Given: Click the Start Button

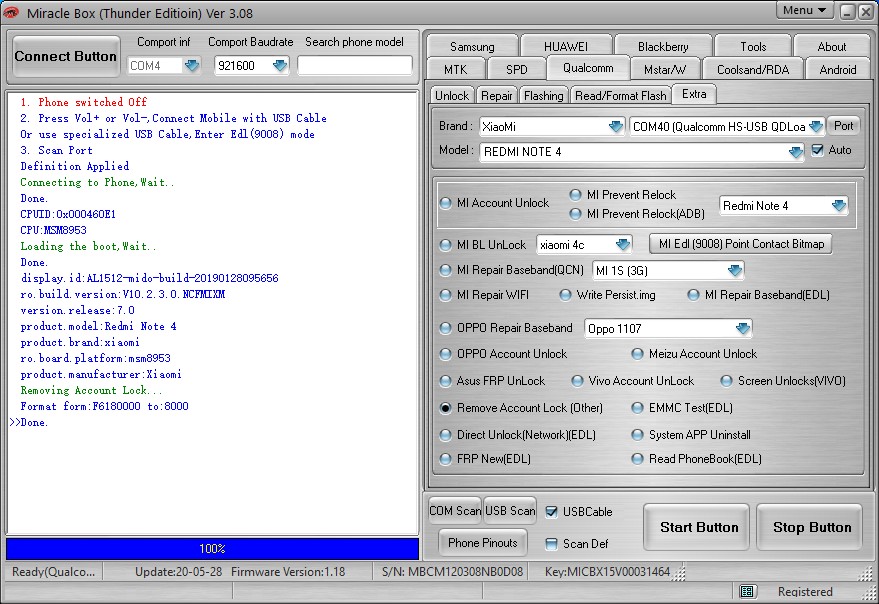Looking at the screenshot, I should [x=698, y=527].
